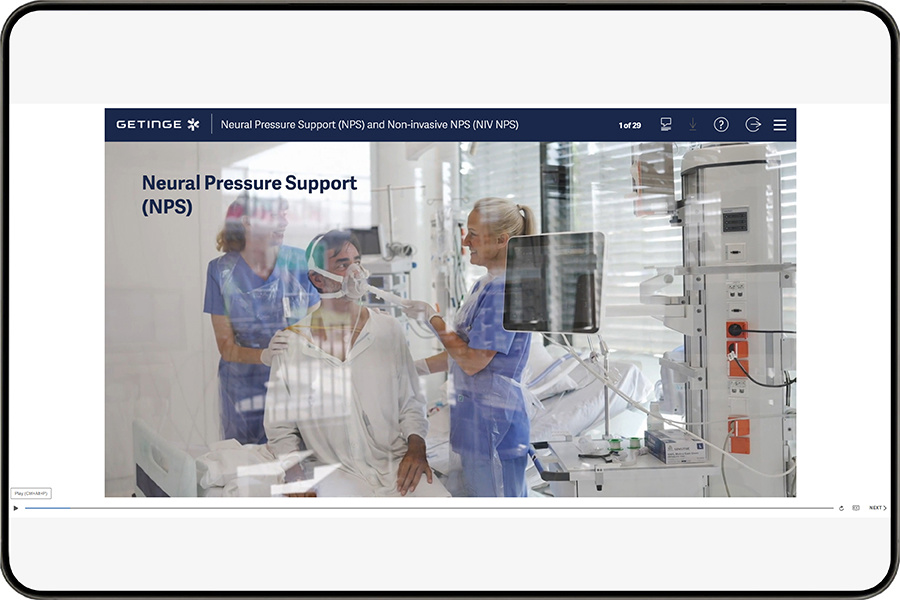
Task: Click the NEXT chevron arrow
Action: click(885, 508)
